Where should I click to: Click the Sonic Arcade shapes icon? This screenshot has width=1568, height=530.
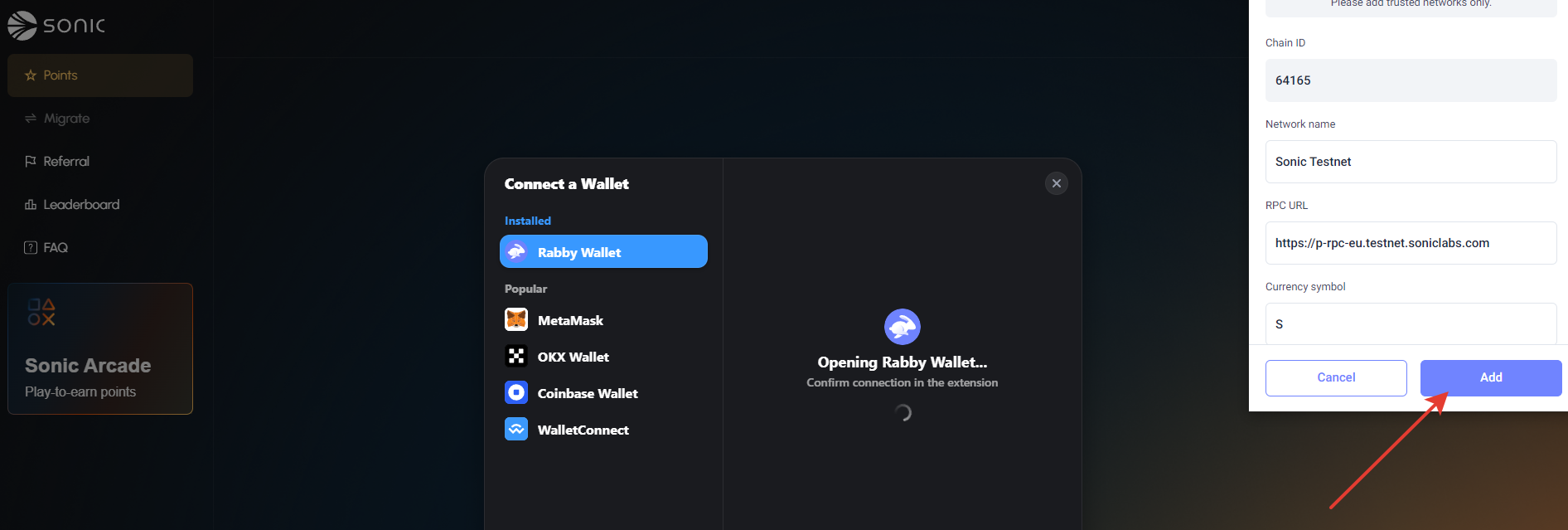point(41,312)
